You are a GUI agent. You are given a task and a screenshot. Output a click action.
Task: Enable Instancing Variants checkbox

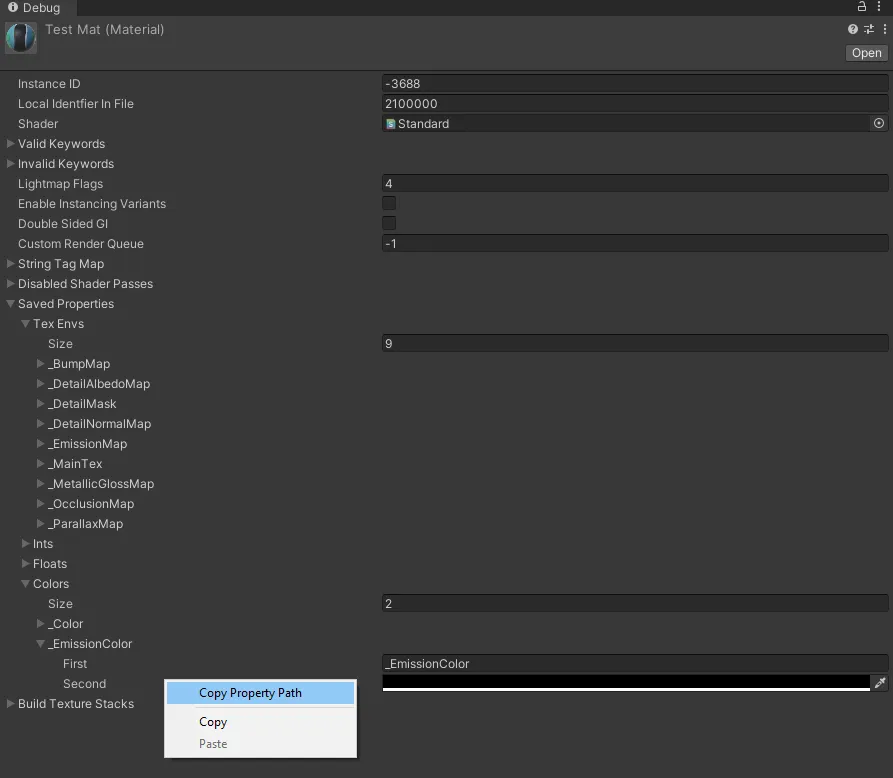coord(389,203)
